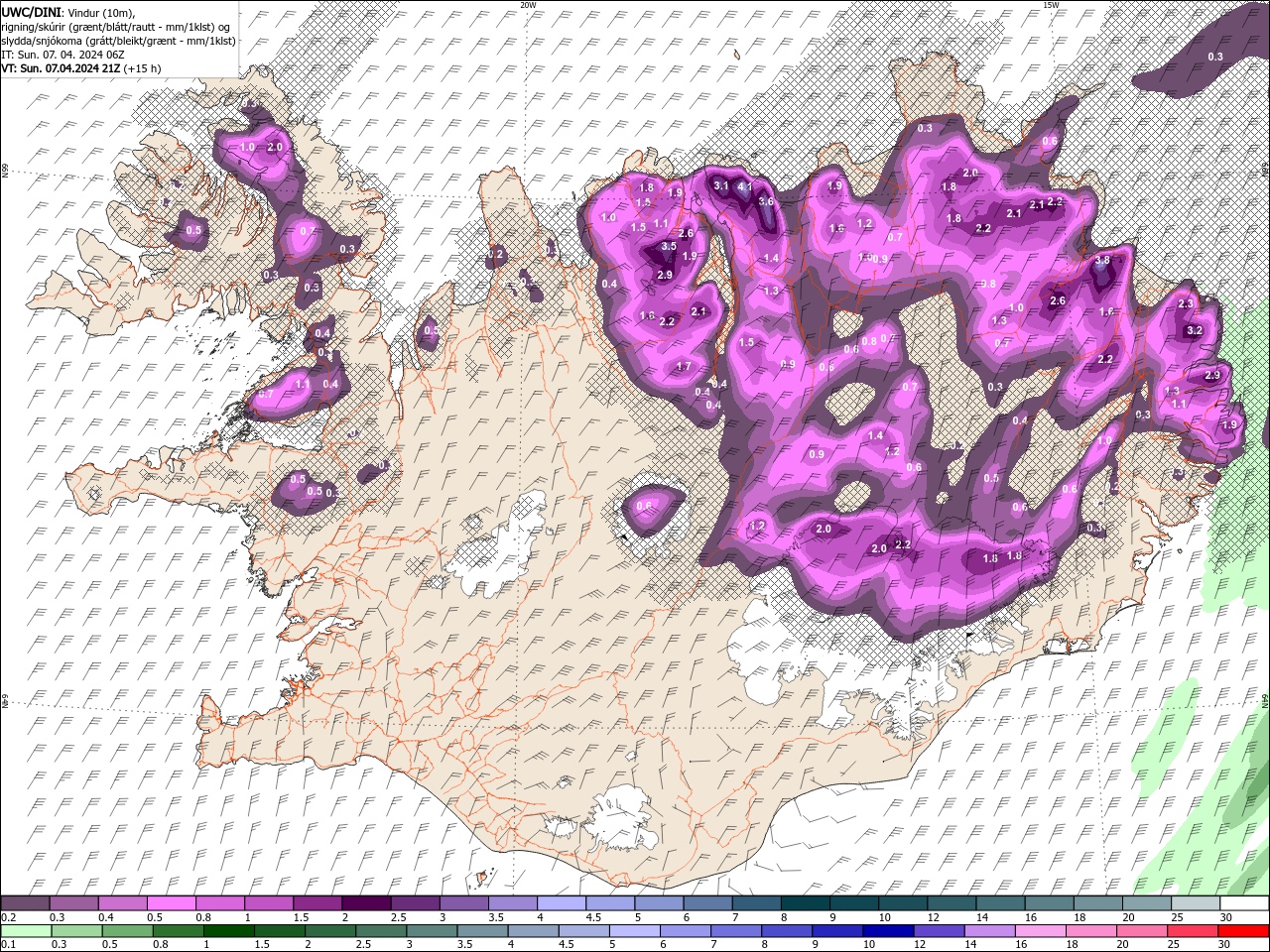
Task: Select the snow legend swatch between 6 and 7
Action: coord(708,903)
